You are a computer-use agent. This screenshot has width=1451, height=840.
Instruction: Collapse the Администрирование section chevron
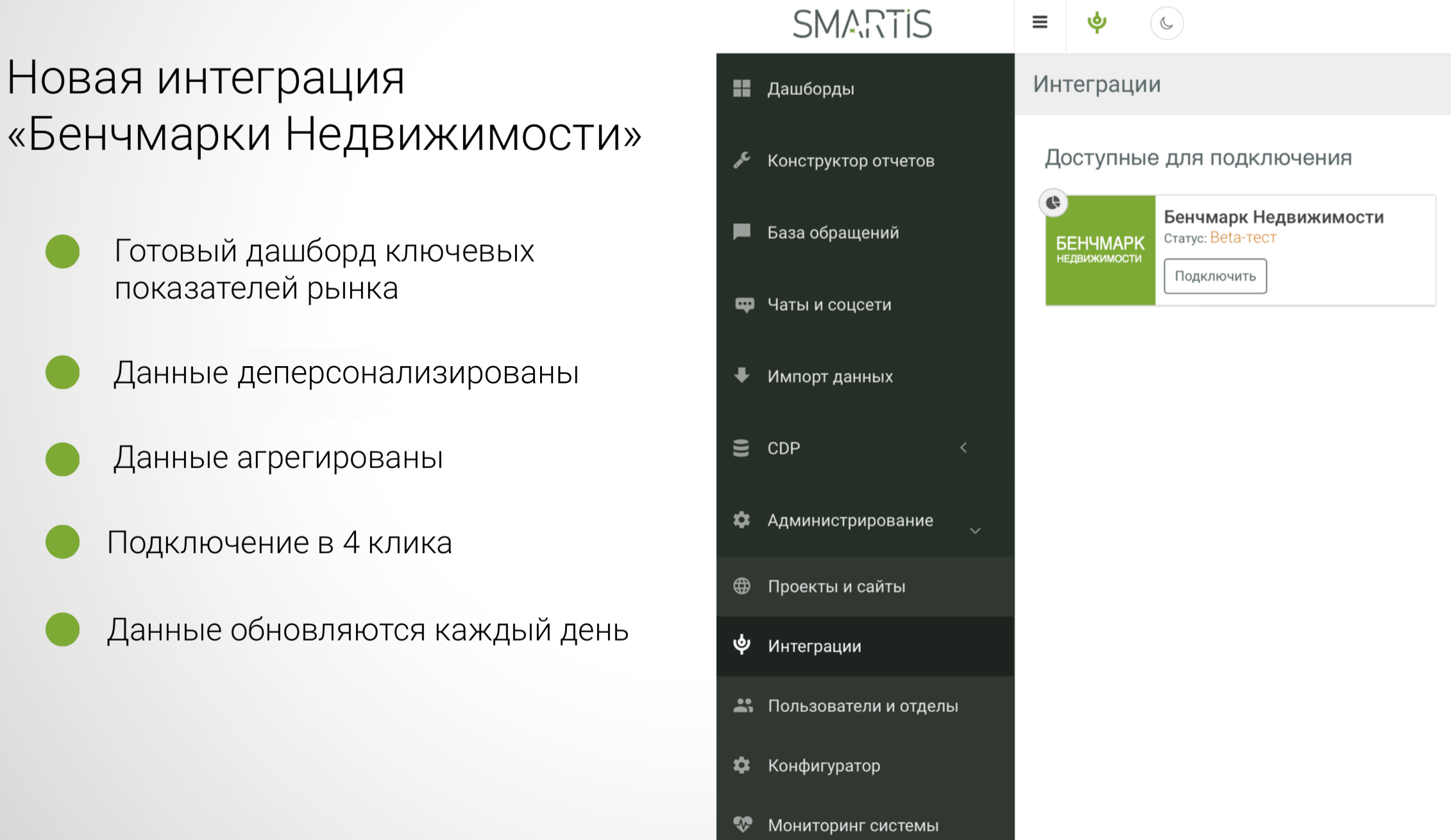pos(975,530)
